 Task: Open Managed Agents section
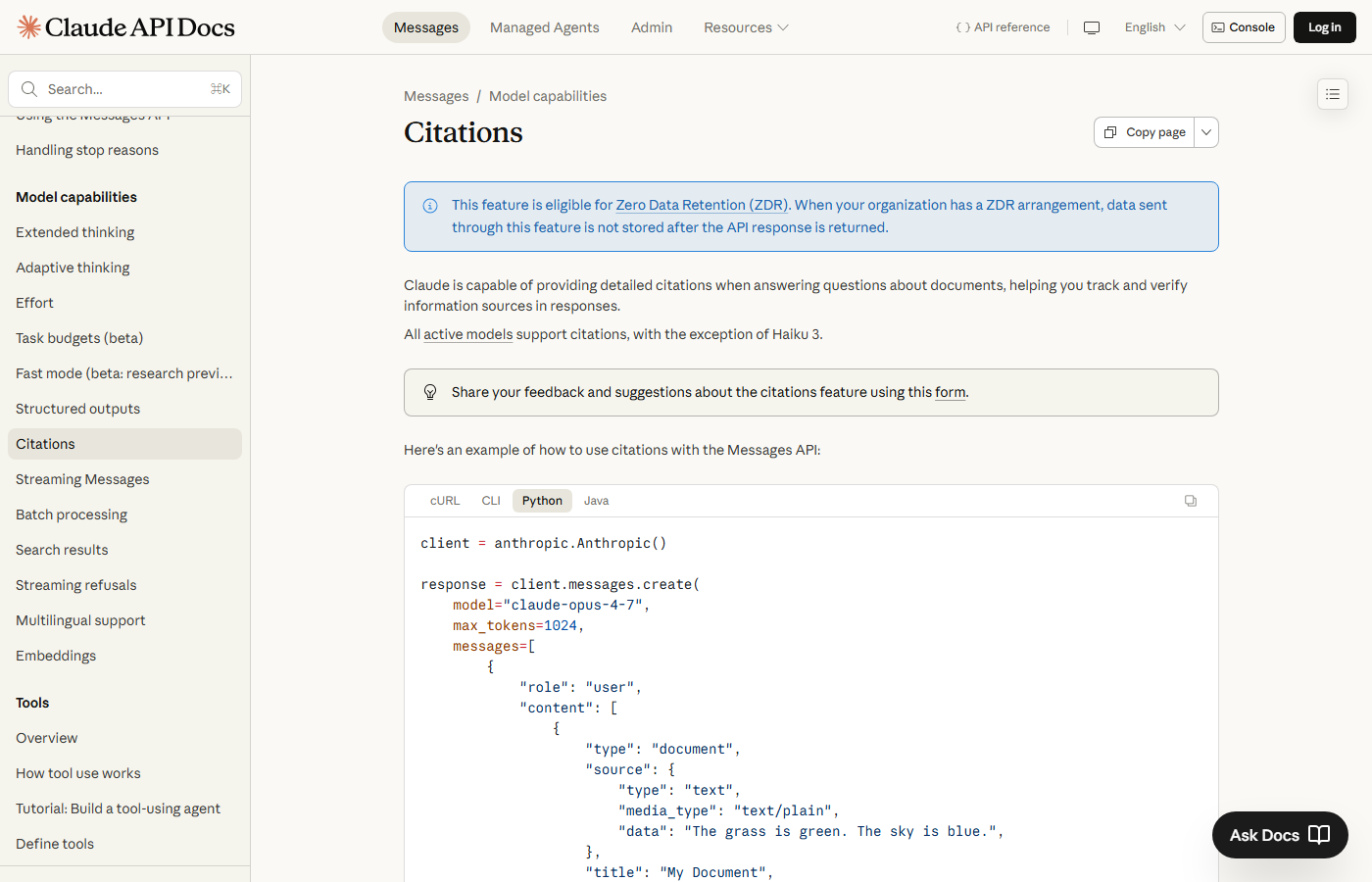click(545, 27)
